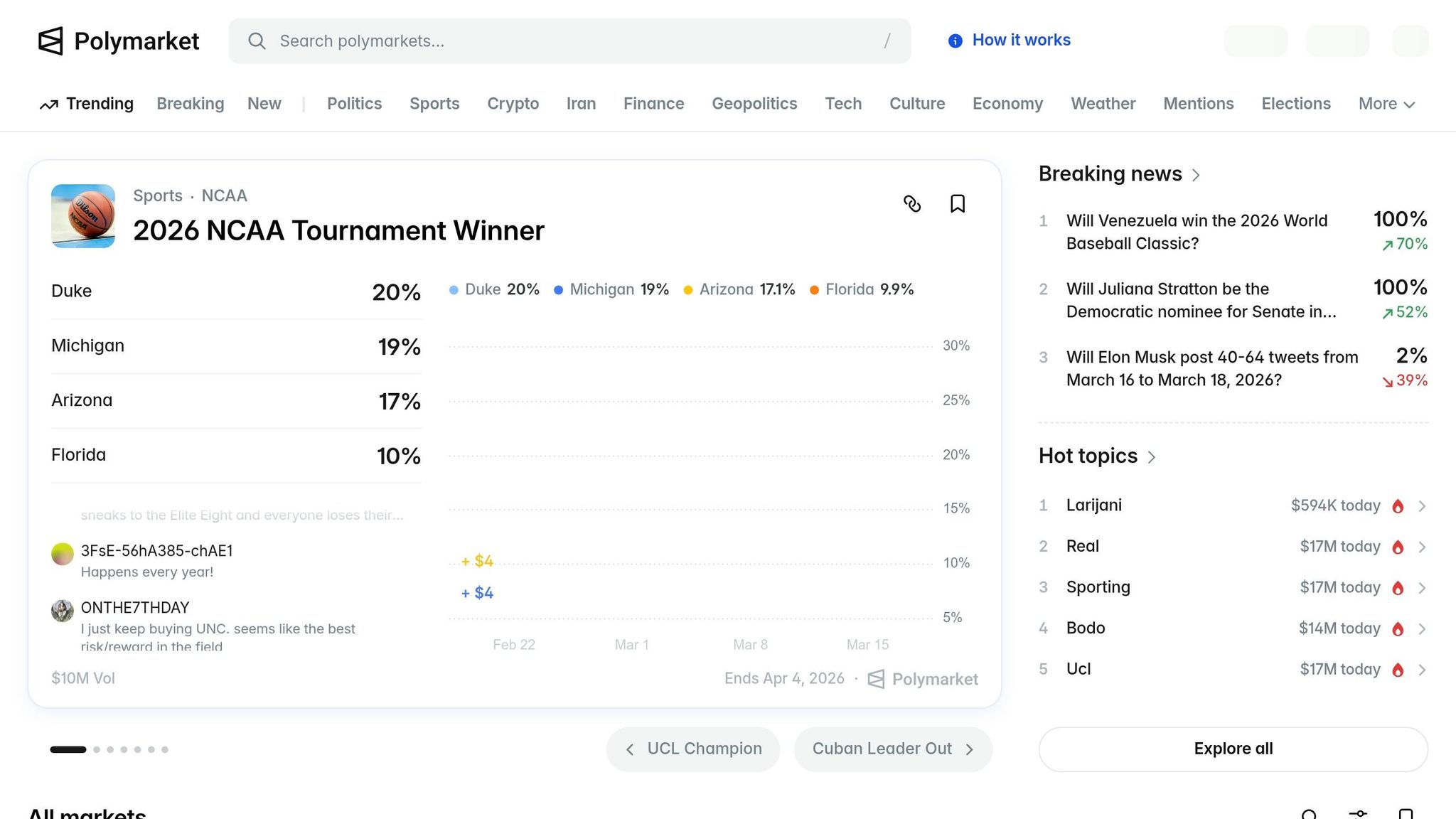
Task: Click the fire icon beside Larijani
Action: point(1398,506)
